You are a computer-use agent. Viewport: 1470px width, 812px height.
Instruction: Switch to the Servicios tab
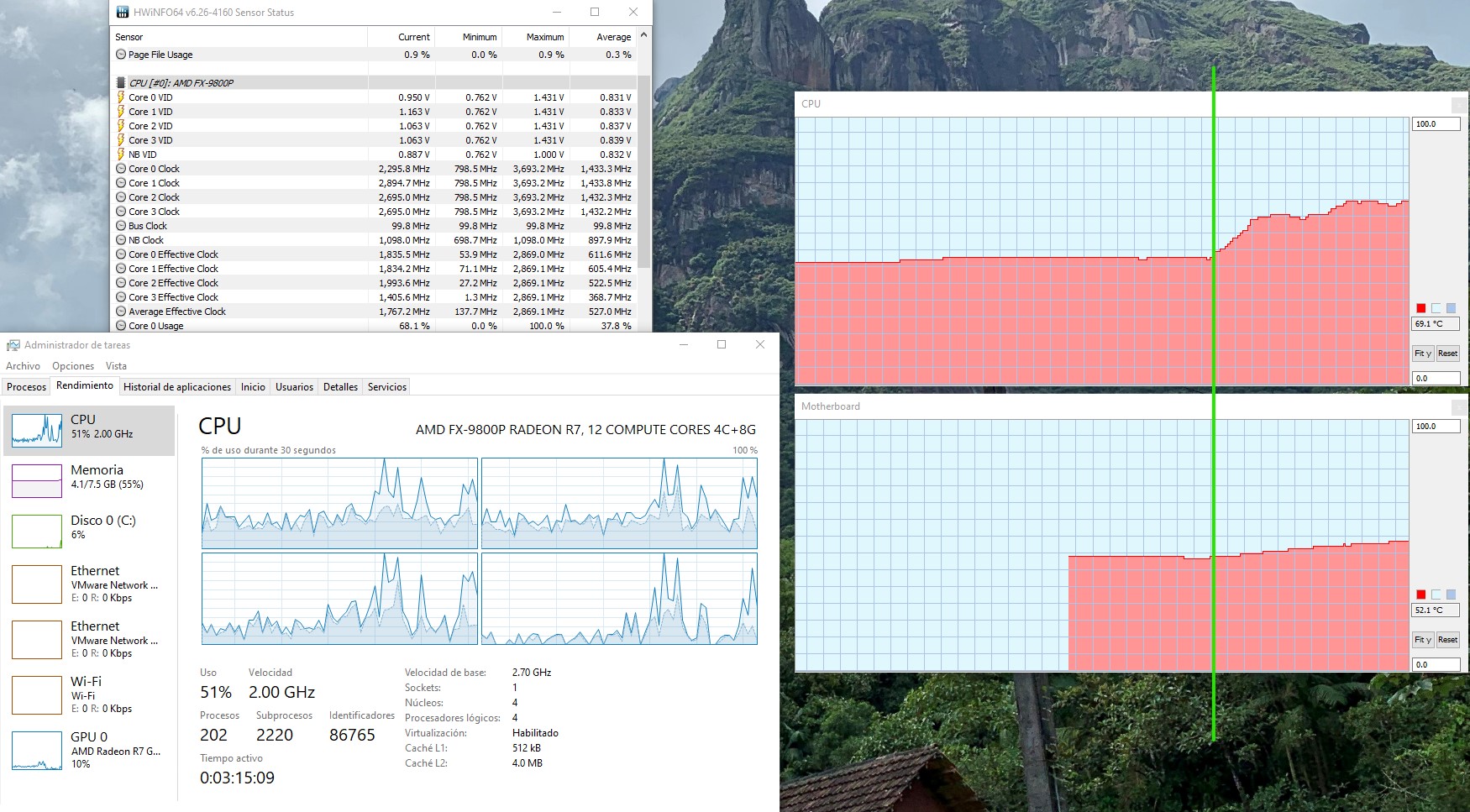tap(387, 387)
